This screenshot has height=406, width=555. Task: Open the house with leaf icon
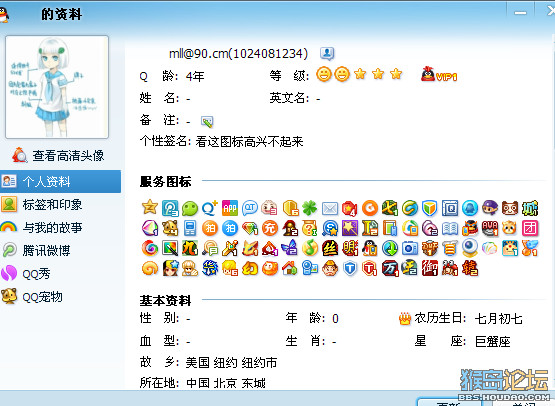pos(290,268)
